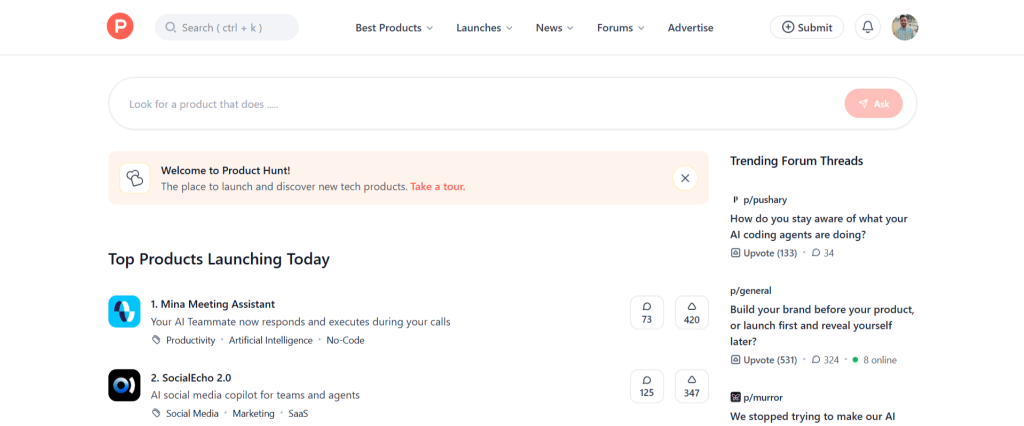The image size is (1024, 426).
Task: Click the p/murror forum icon
Action: pyautogui.click(x=735, y=397)
